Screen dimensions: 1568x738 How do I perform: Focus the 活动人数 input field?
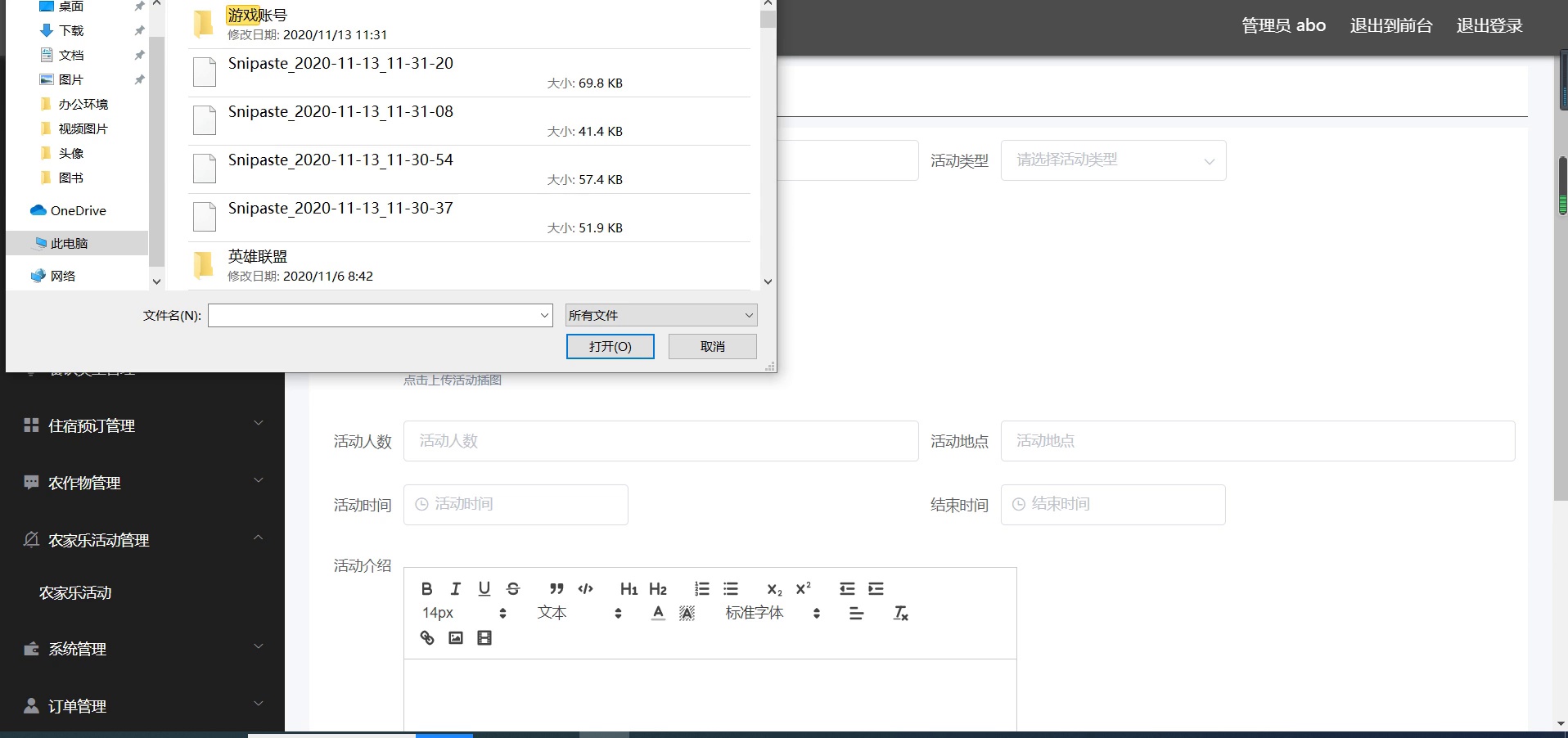click(x=660, y=441)
